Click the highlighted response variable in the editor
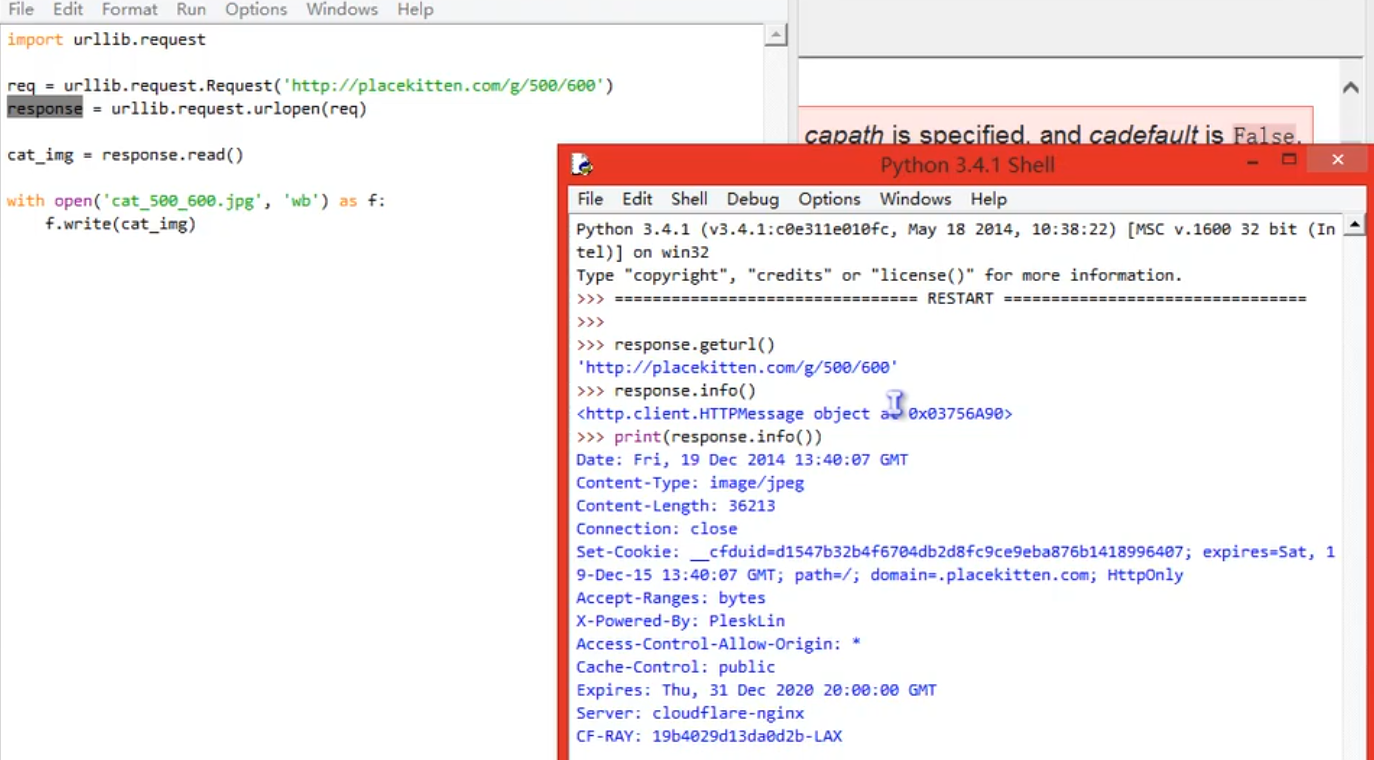This screenshot has width=1374, height=760. point(44,108)
